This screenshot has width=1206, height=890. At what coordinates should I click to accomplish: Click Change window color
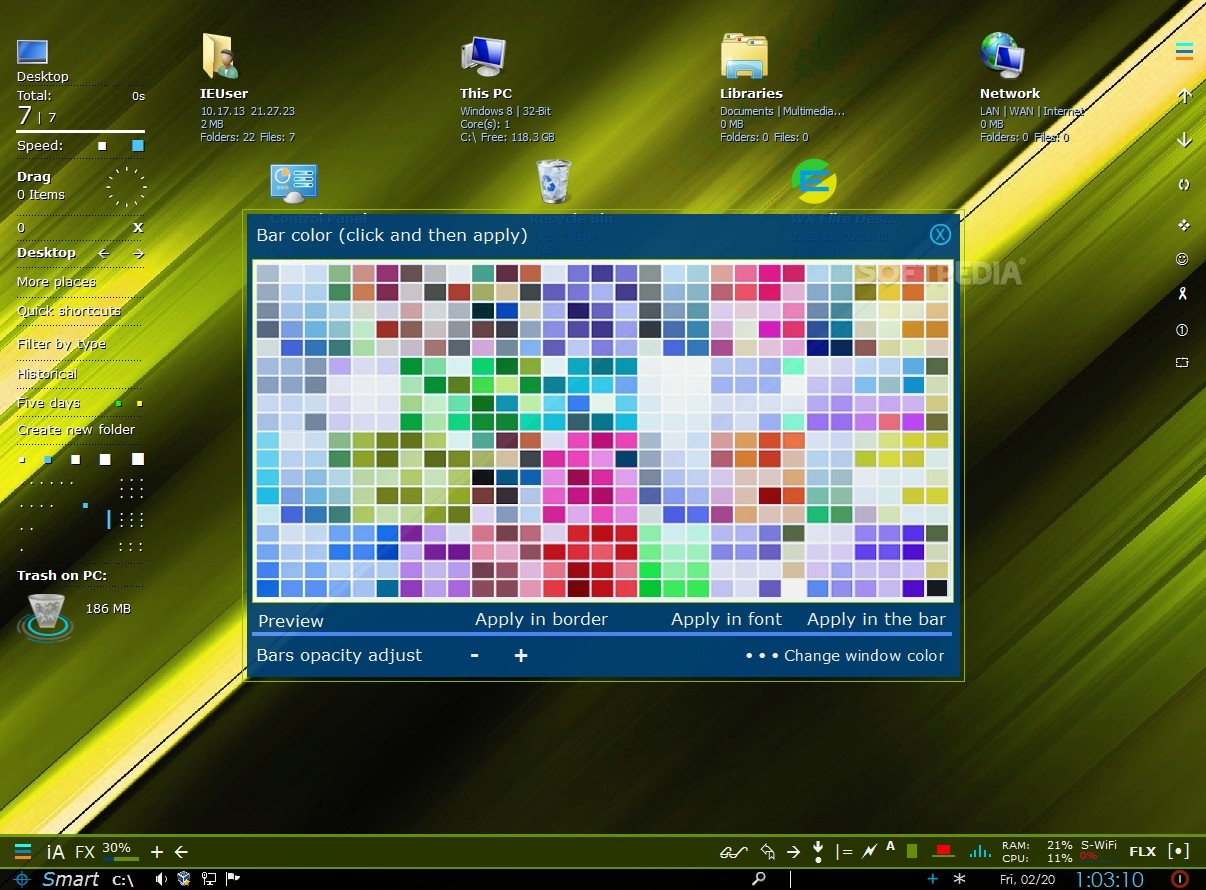click(864, 656)
